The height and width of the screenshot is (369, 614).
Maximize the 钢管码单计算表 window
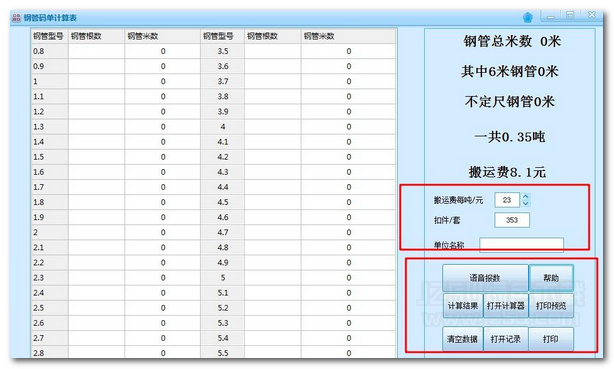(x=570, y=15)
